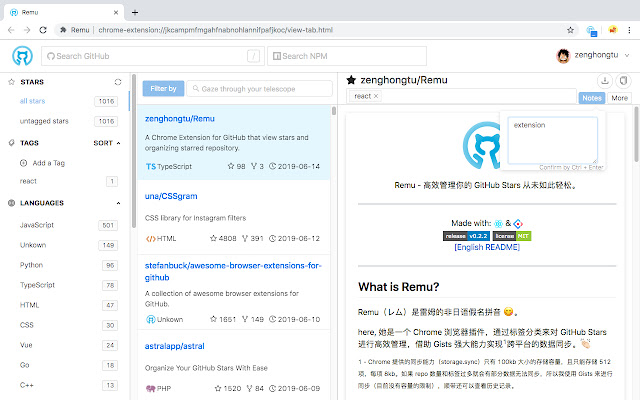Click the copy clipboard icon next to download

click(623, 80)
